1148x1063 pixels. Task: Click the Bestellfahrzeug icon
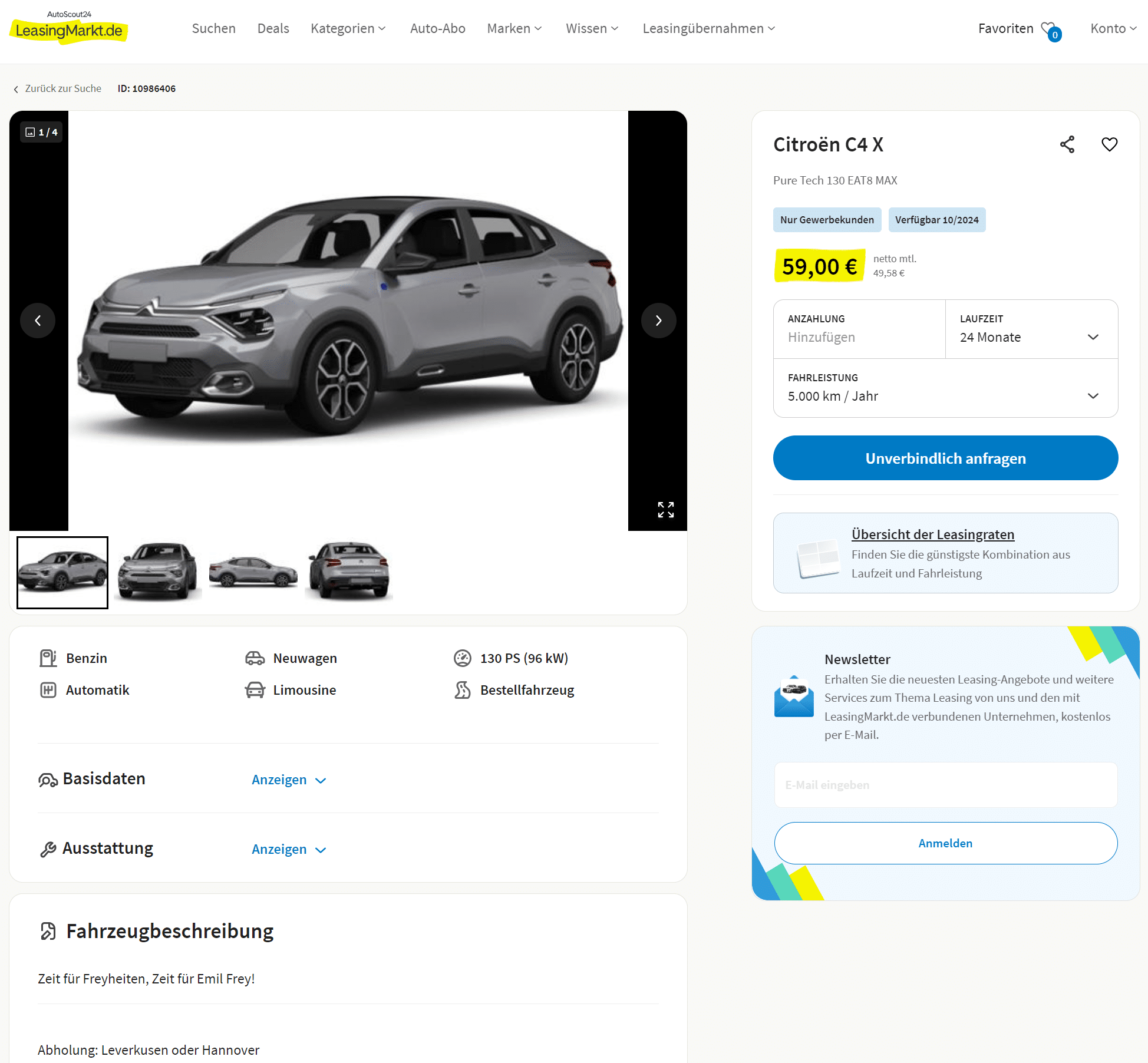coord(463,690)
